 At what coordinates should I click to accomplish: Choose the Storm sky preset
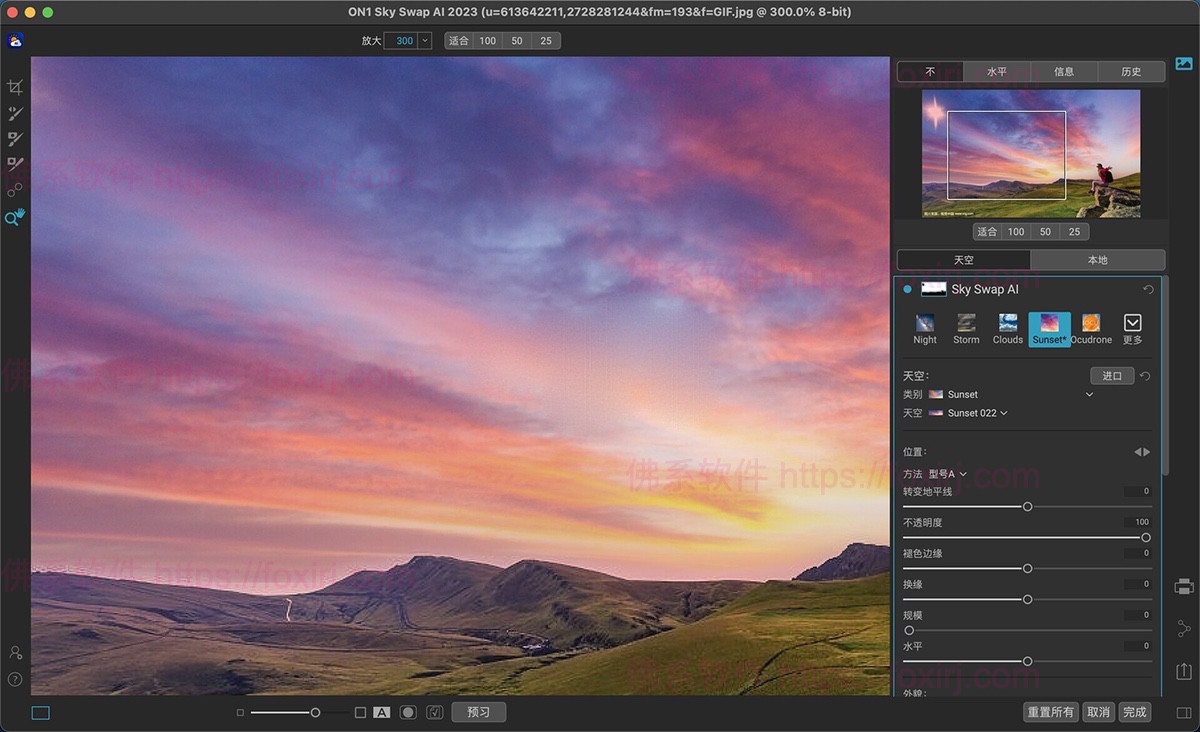click(966, 328)
